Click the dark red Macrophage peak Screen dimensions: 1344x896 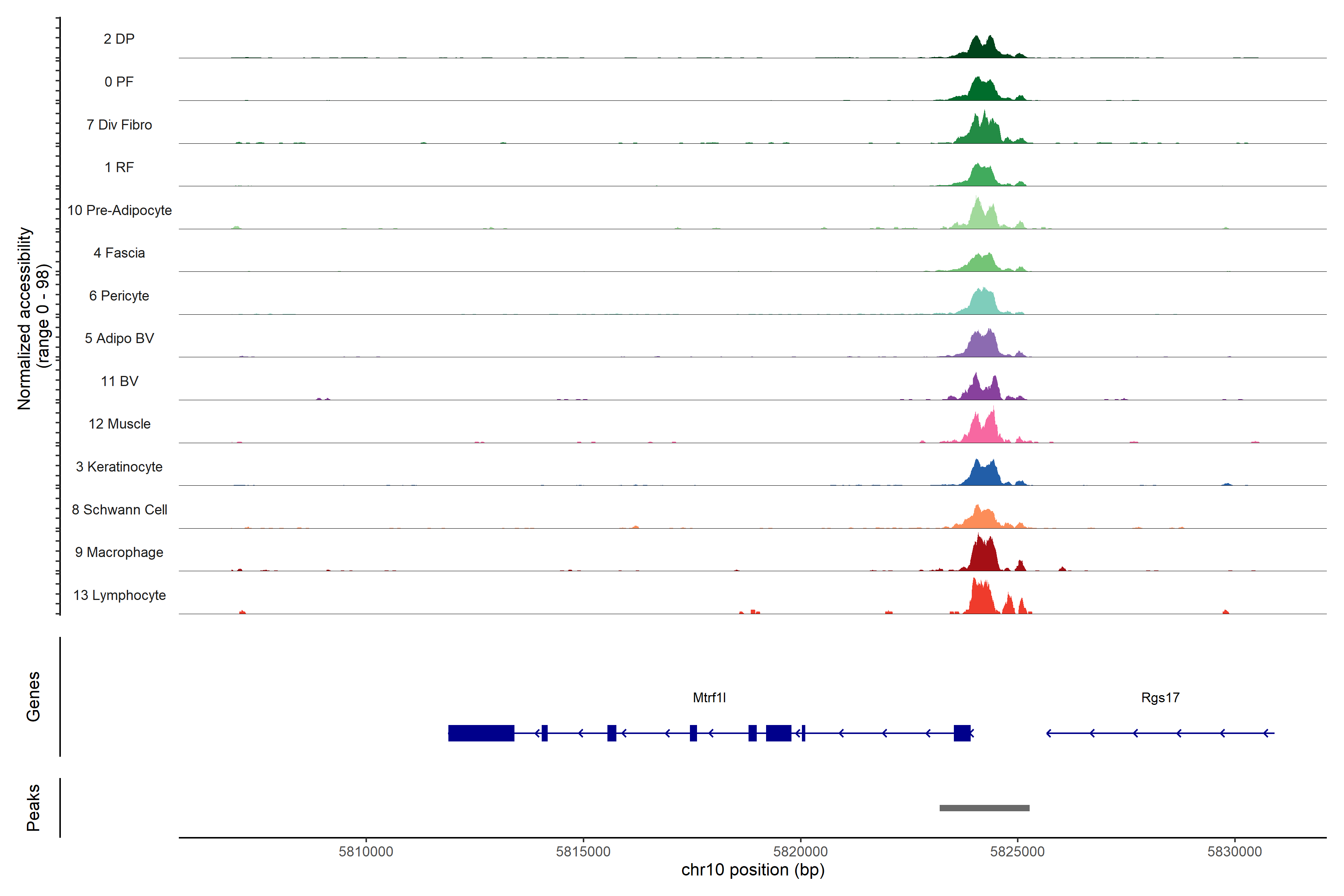(983, 557)
